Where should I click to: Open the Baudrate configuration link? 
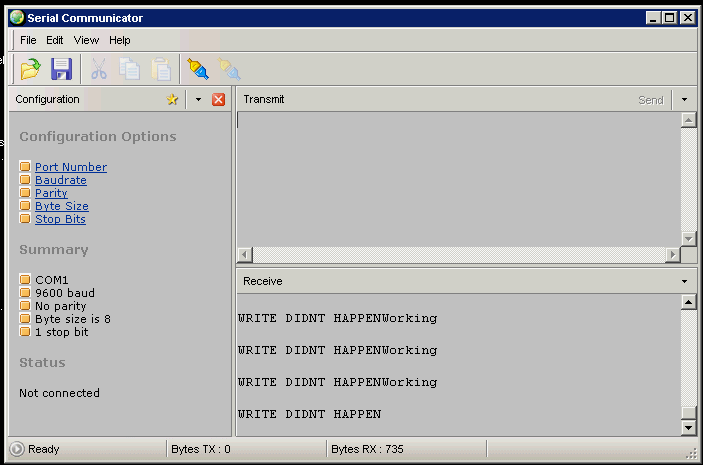point(60,180)
